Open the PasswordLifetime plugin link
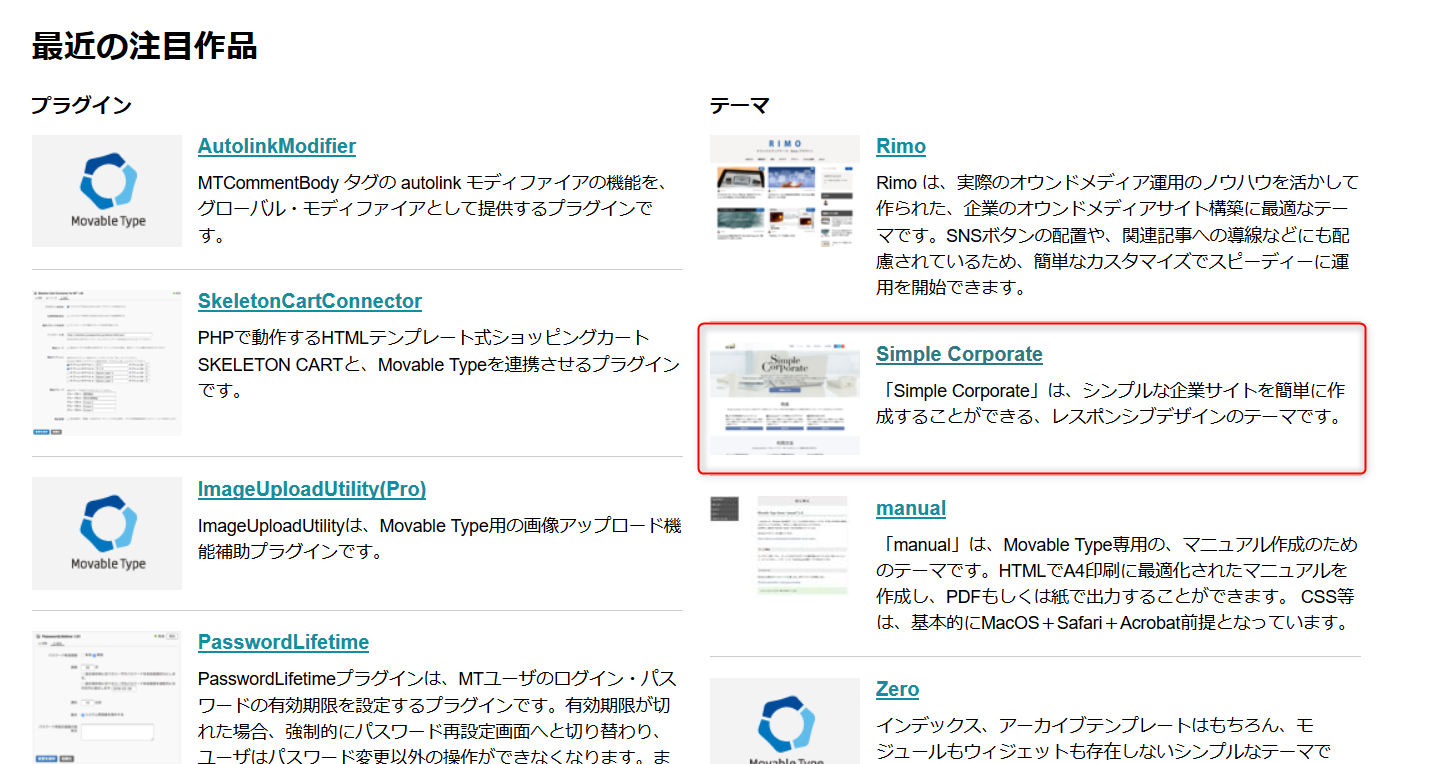 point(283,642)
